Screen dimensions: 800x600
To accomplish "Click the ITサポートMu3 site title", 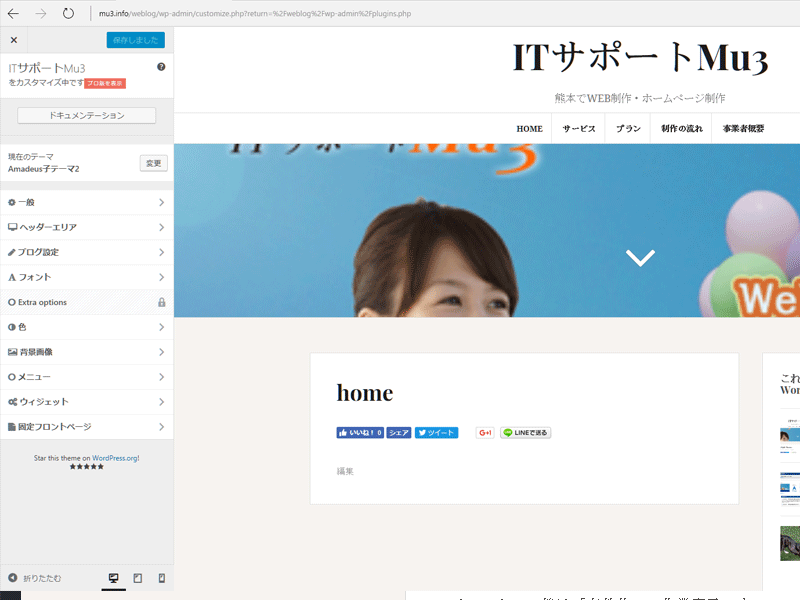I will tap(640, 58).
